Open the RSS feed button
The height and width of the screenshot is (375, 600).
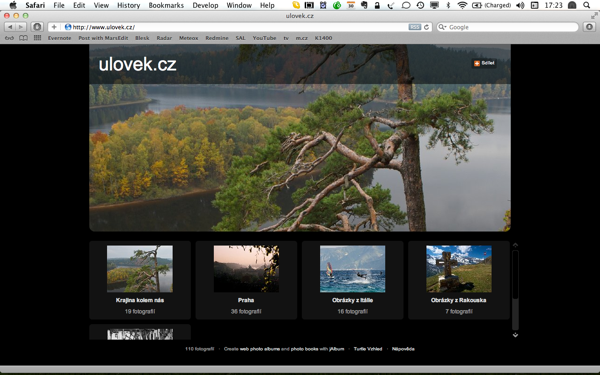pos(414,27)
